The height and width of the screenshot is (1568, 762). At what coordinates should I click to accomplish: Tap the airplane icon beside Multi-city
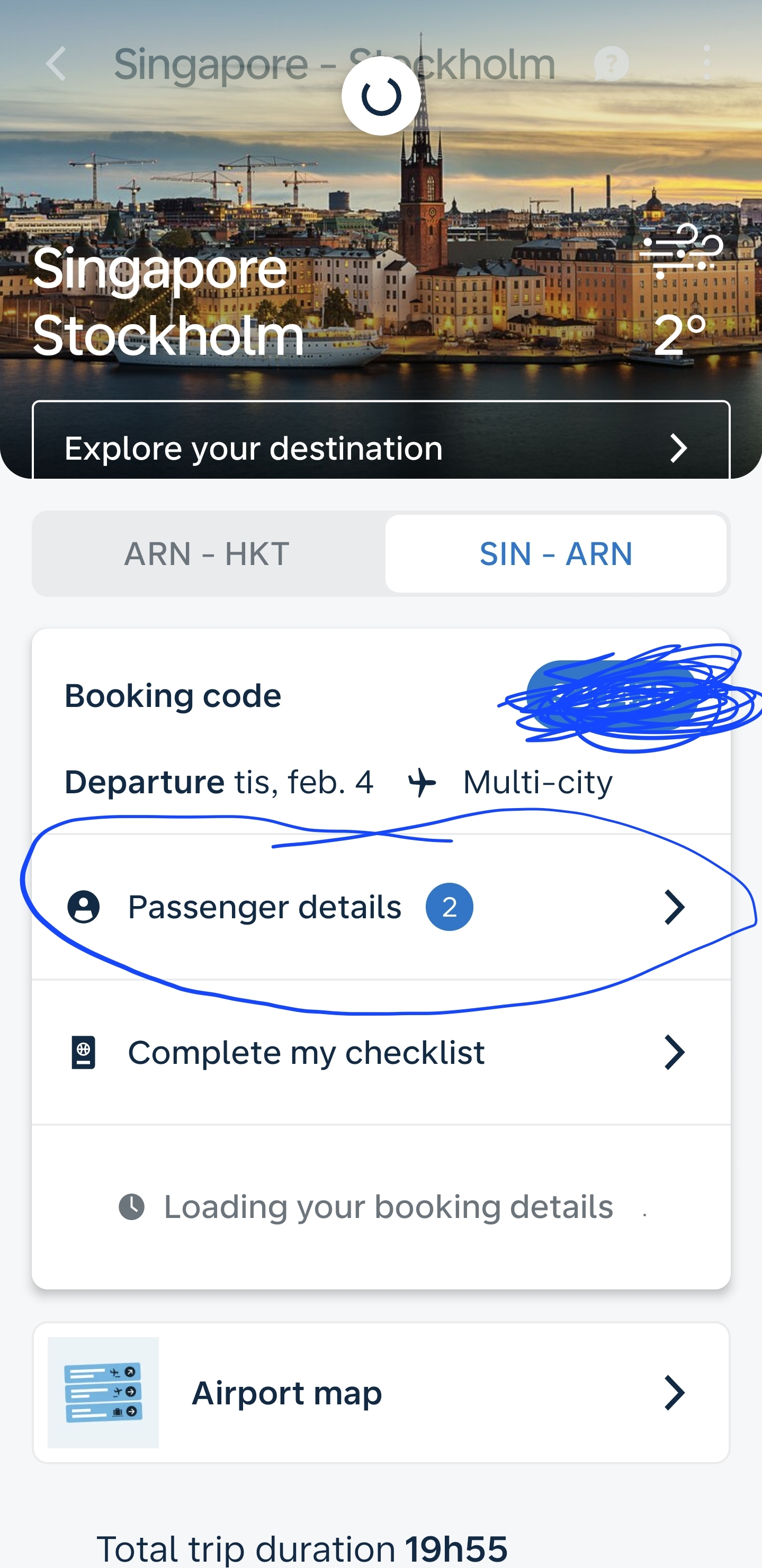point(422,782)
